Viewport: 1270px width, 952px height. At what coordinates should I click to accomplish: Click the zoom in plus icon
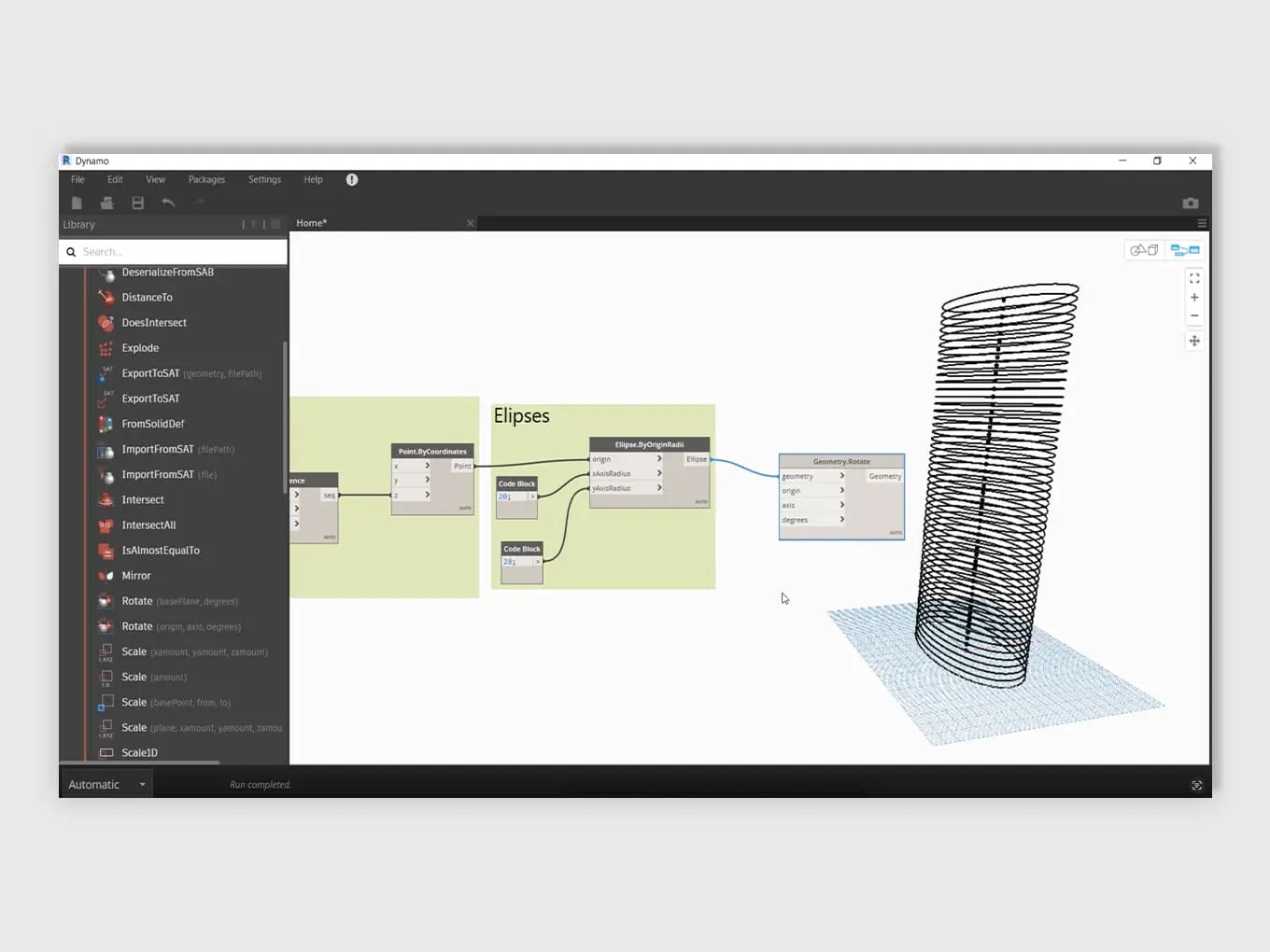tap(1194, 298)
